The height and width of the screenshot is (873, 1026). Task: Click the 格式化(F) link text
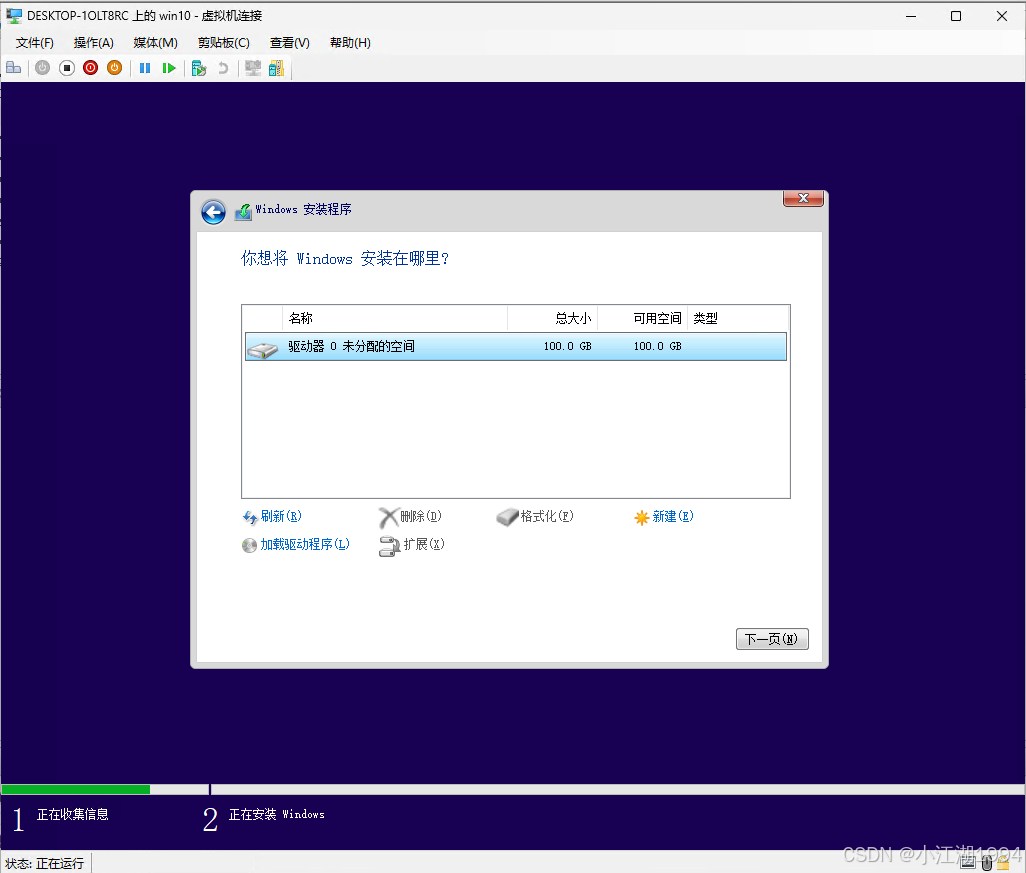547,516
